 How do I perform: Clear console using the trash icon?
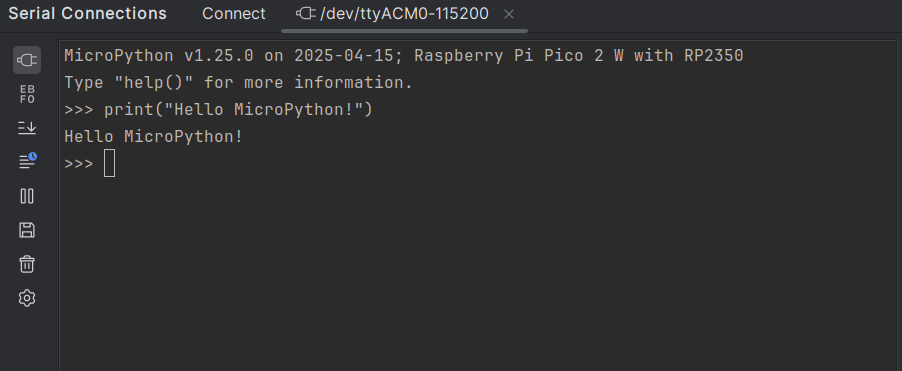(27, 264)
